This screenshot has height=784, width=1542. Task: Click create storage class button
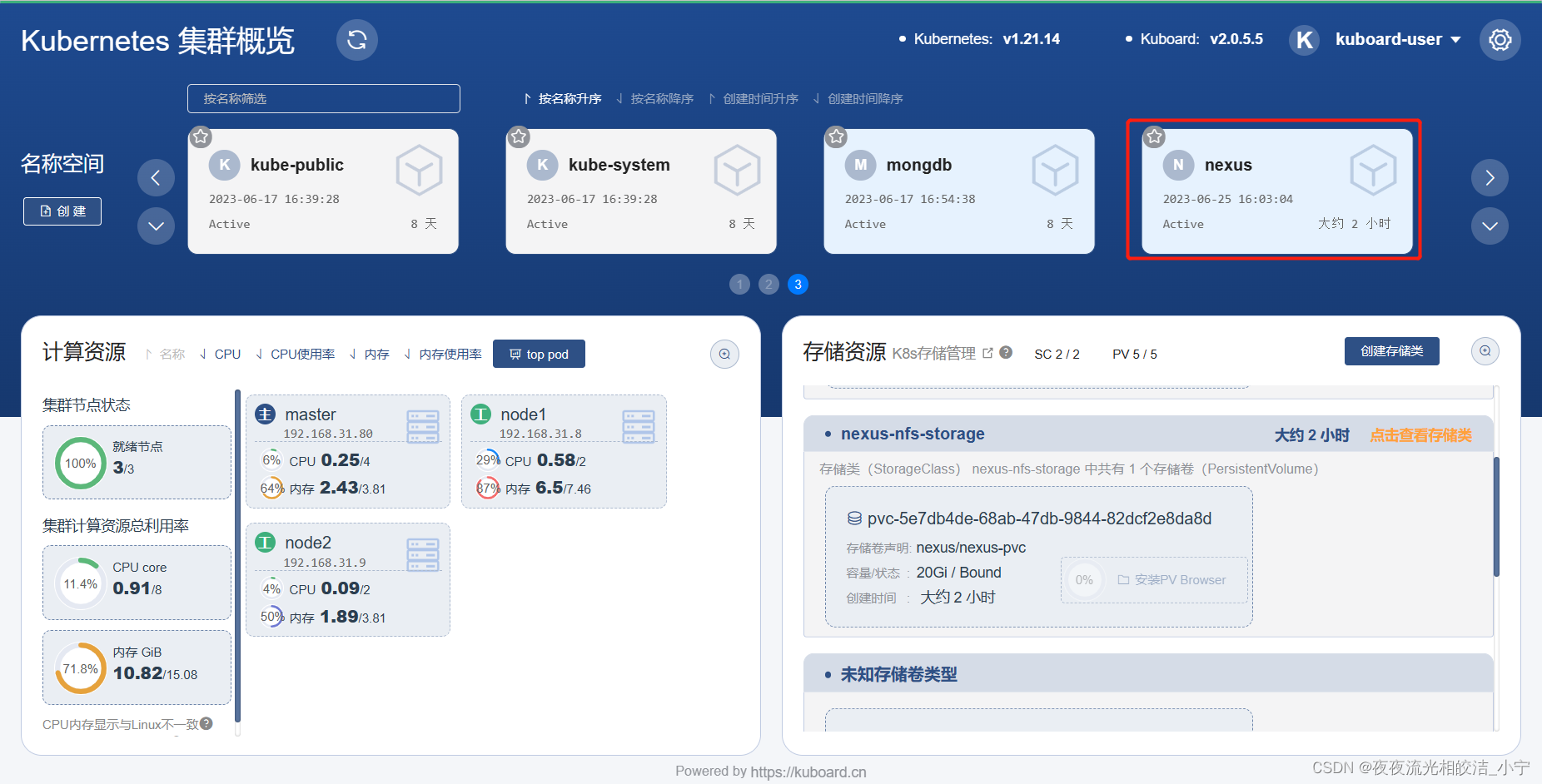1392,351
